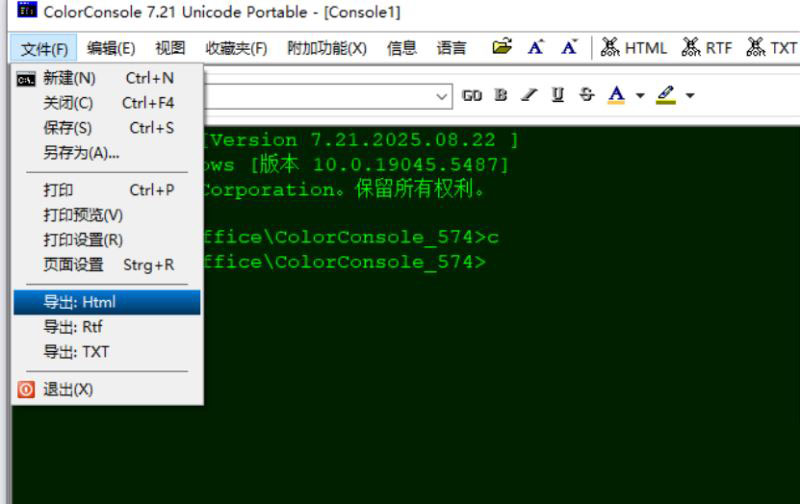800x504 pixels.
Task: Open 打印设置(R) from the menu
Action: coord(107,240)
